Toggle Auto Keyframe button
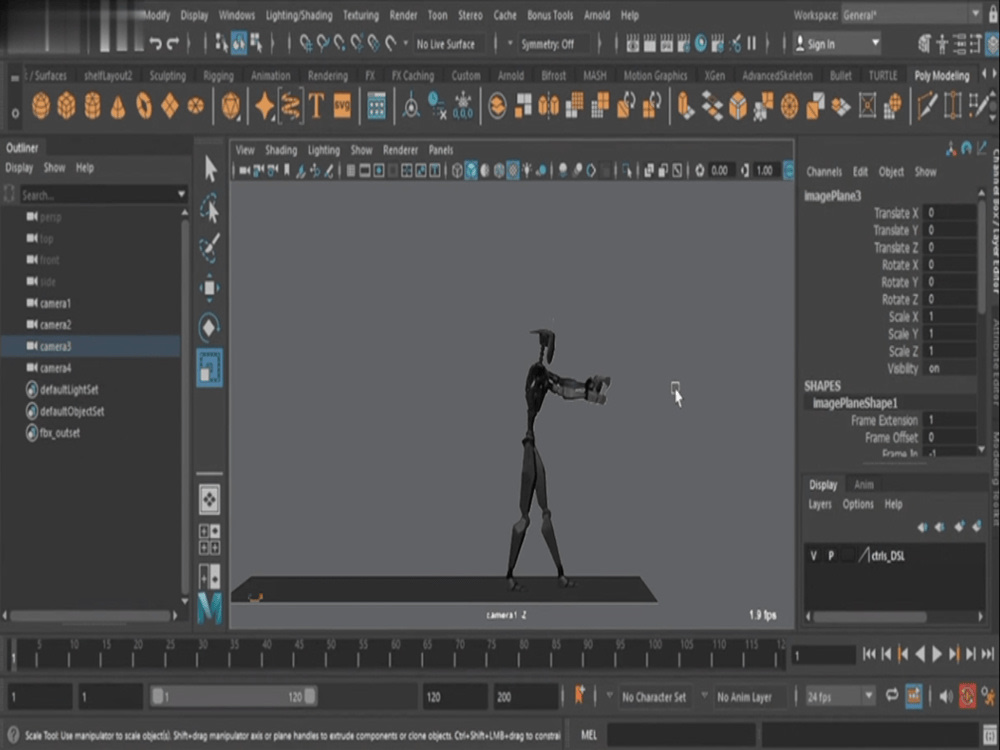 point(968,696)
